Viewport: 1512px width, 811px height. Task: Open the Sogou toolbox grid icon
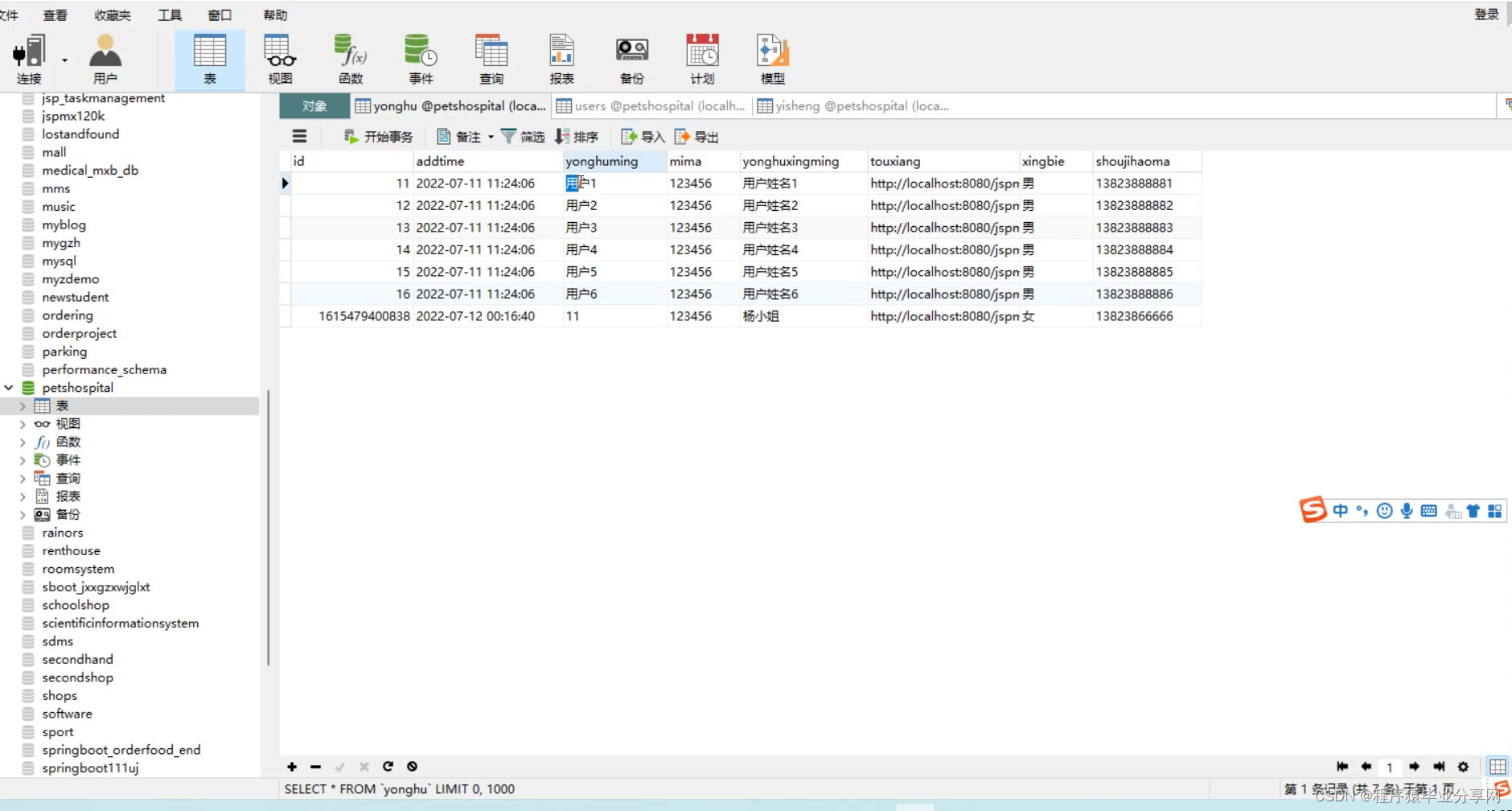(x=1495, y=511)
